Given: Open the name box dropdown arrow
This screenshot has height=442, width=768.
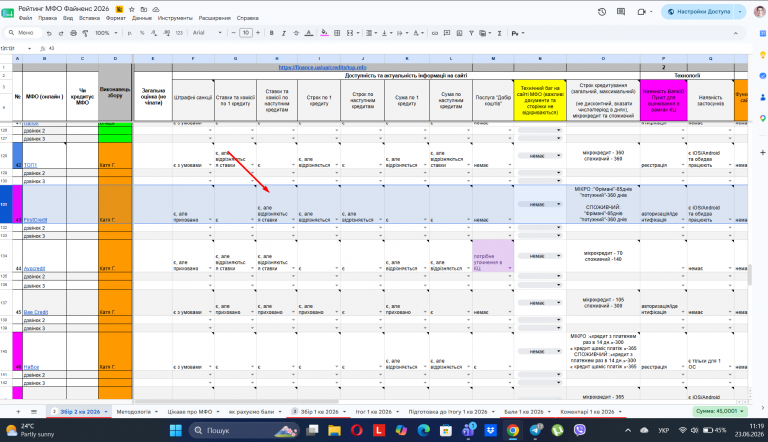Looking at the screenshot, I should 29,49.
